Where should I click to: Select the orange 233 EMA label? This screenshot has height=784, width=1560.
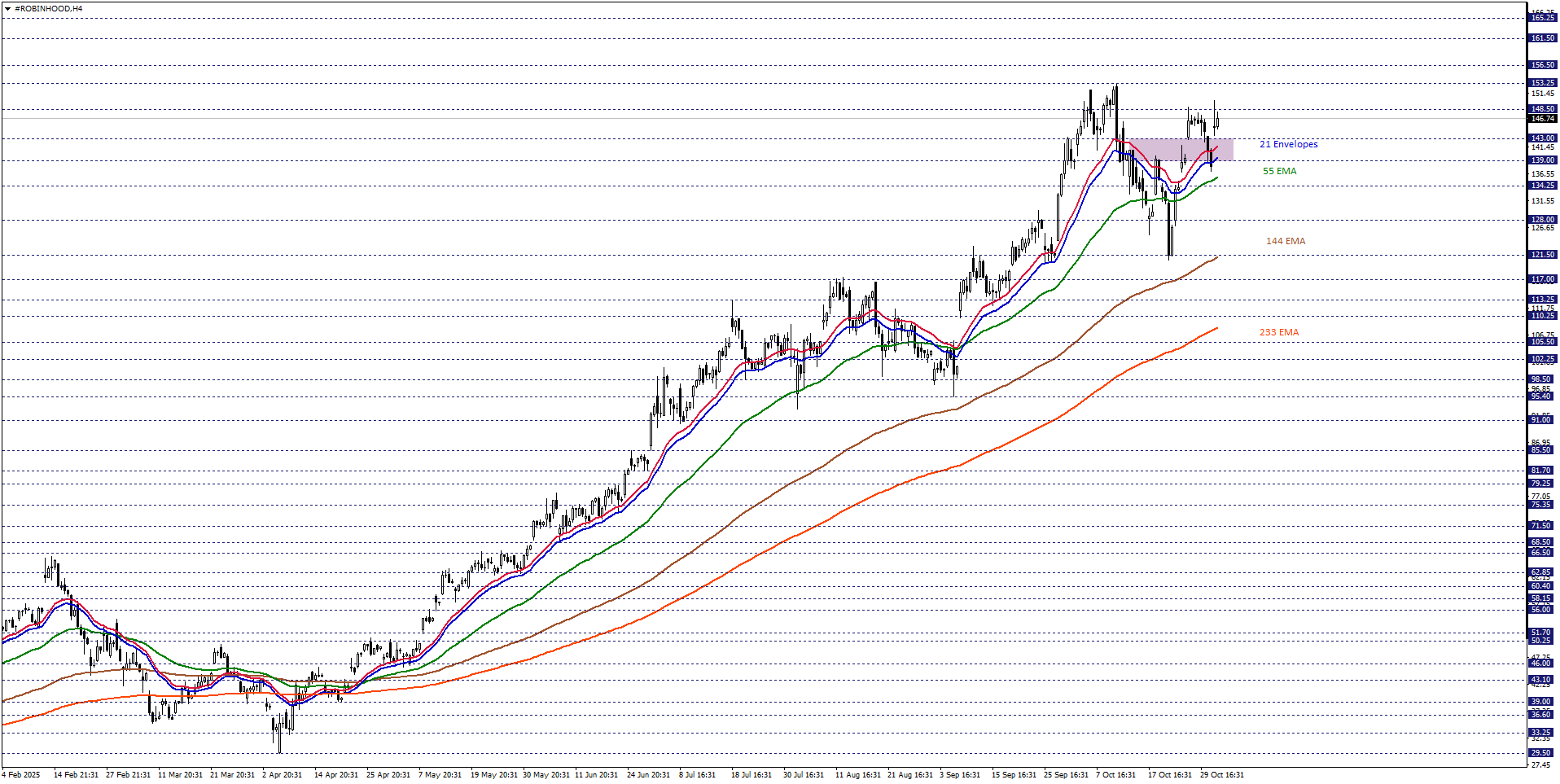1278,332
